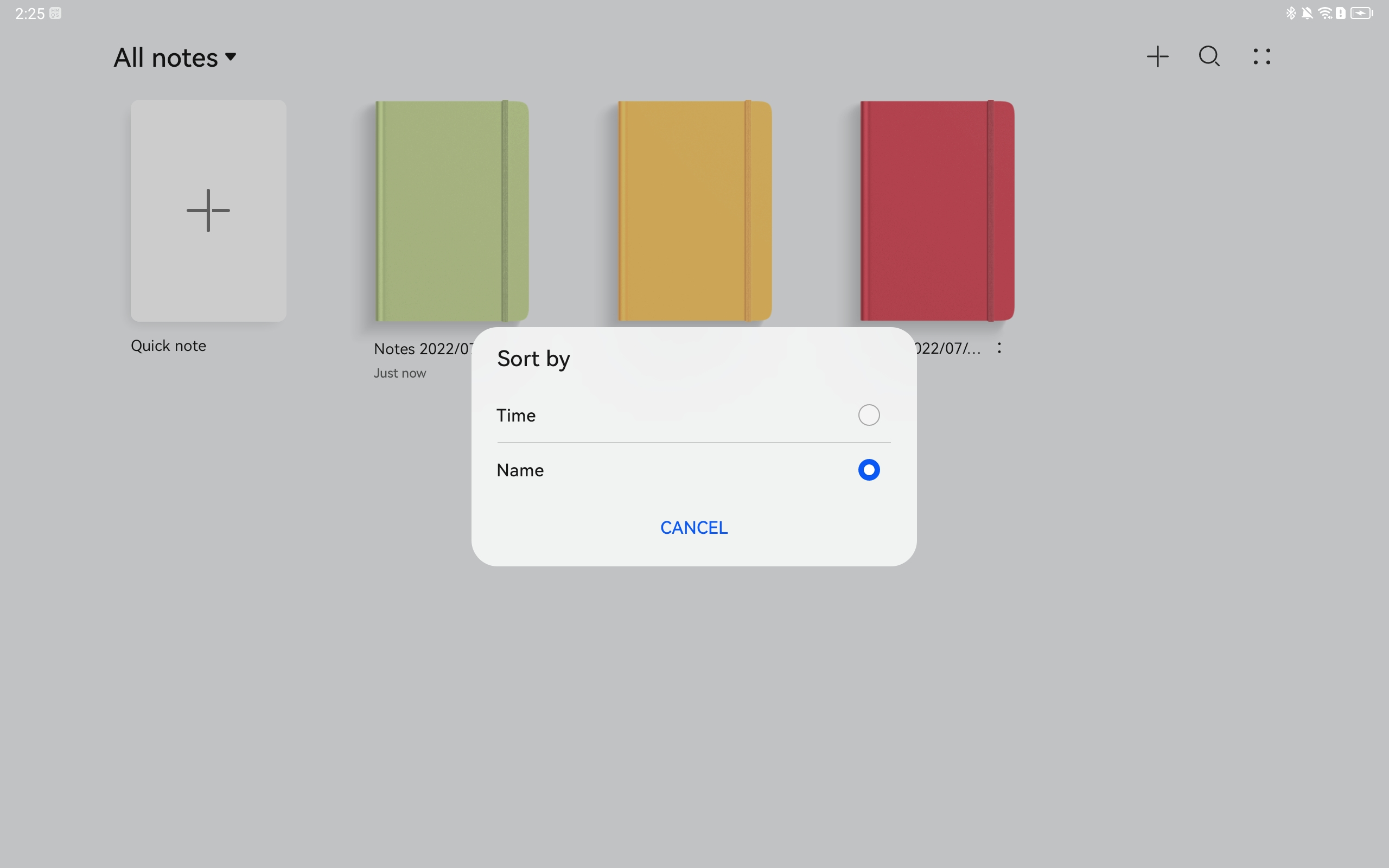Open the yellow notebook
Image resolution: width=1389 pixels, height=868 pixels.
click(694, 210)
